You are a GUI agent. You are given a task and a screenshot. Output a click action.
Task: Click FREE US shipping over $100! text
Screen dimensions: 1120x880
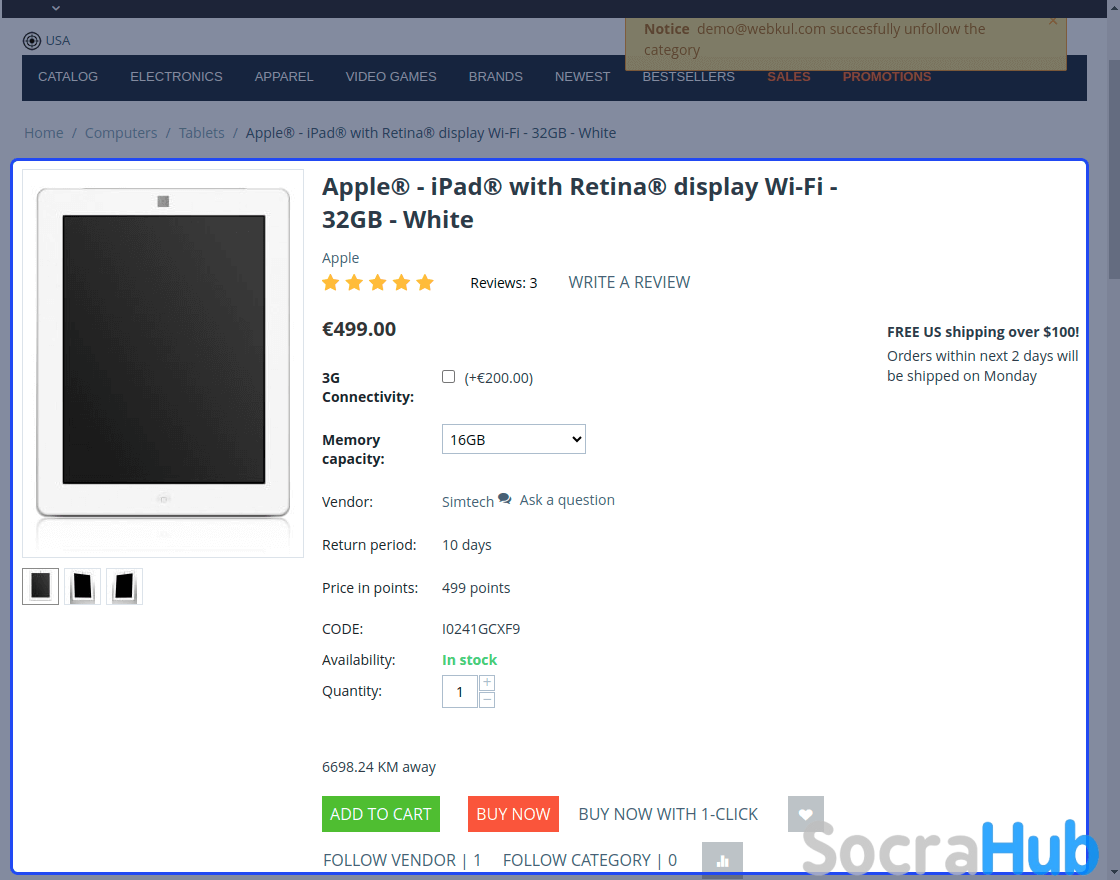pyautogui.click(x=983, y=332)
